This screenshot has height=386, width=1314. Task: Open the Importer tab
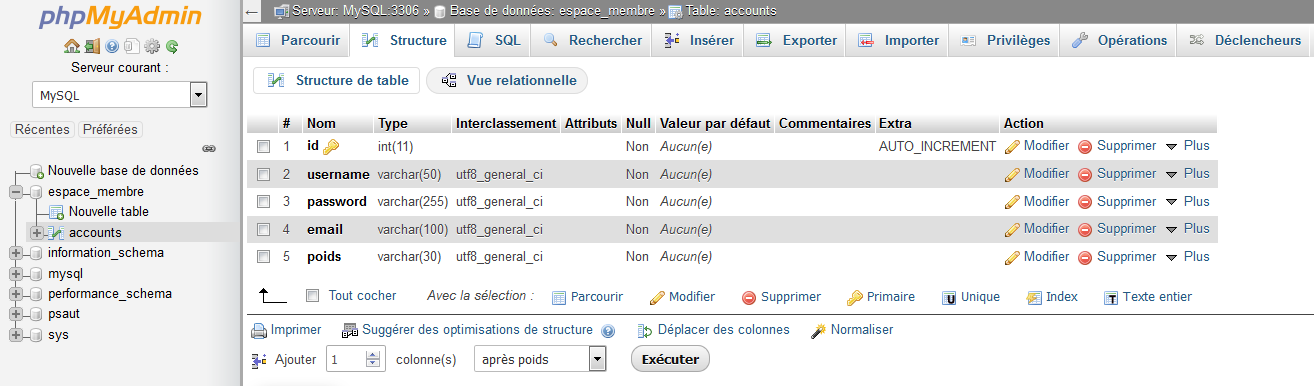(898, 41)
